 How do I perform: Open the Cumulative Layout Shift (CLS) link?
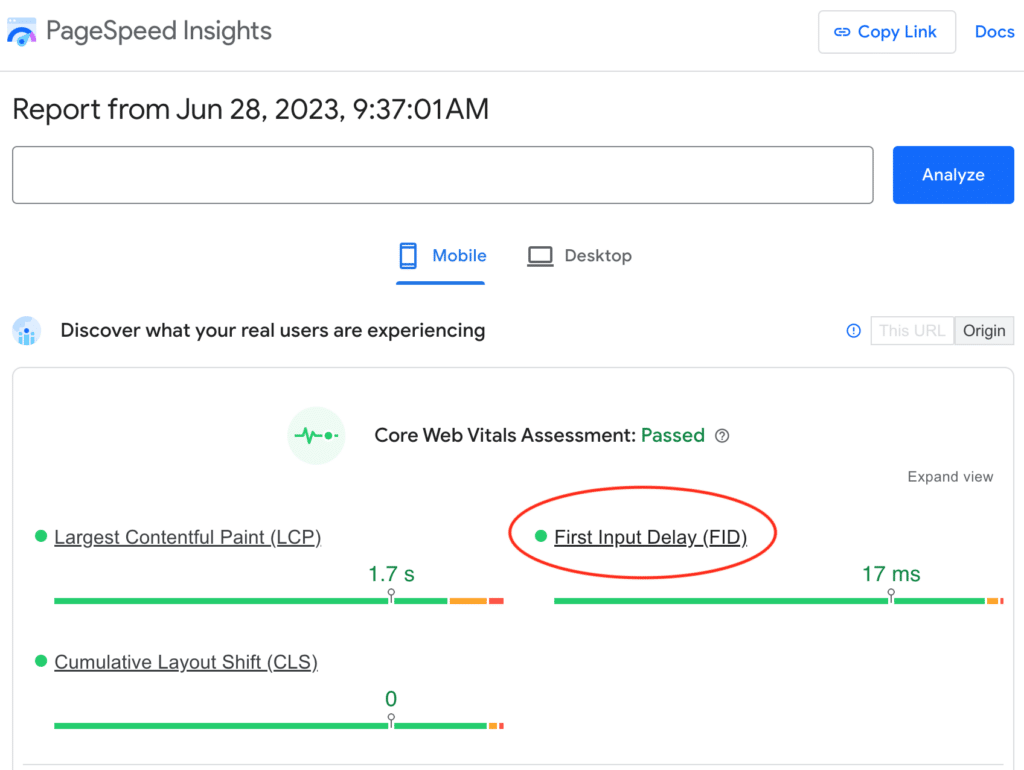186,662
